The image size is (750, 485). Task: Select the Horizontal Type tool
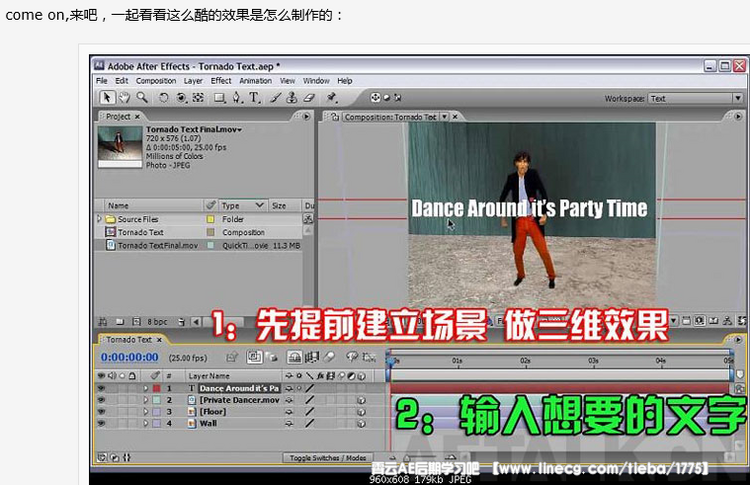click(254, 98)
